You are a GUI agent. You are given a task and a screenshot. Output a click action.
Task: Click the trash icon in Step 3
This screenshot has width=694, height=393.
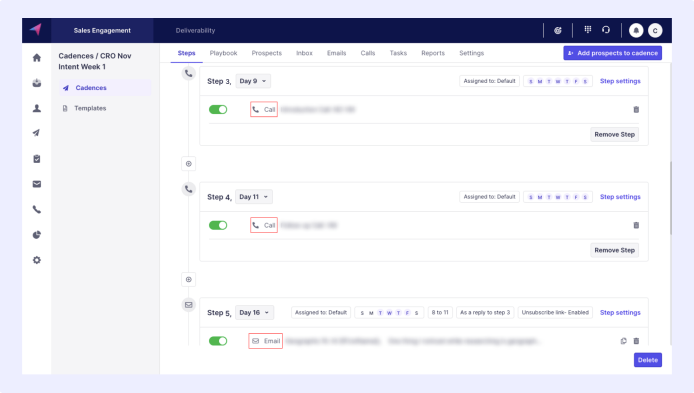coord(636,109)
